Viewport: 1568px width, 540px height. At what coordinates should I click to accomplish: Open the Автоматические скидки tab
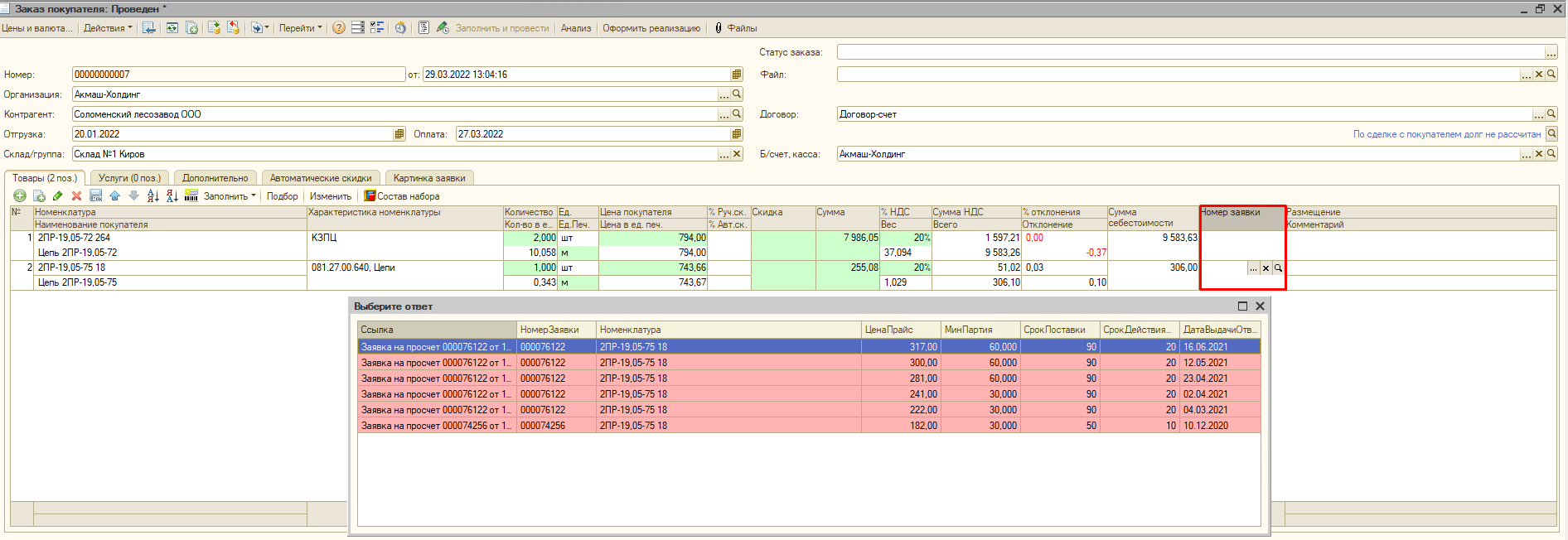[x=321, y=178]
